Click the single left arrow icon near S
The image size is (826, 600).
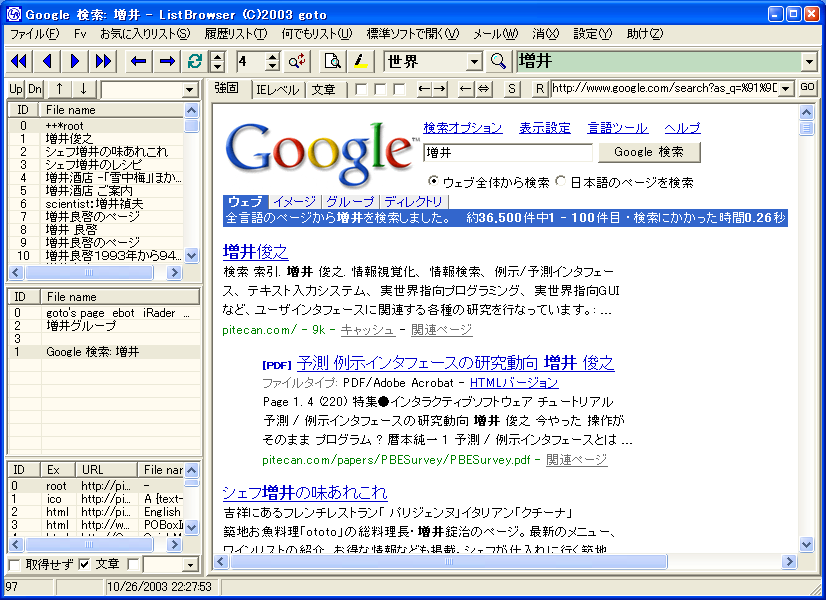[465, 88]
